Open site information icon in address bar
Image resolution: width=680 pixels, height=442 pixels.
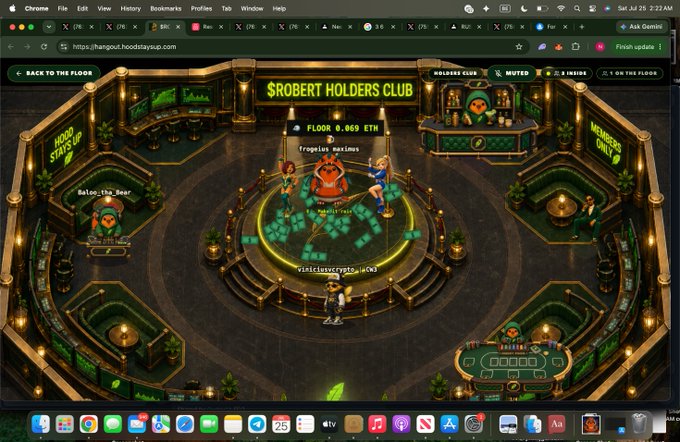click(x=64, y=47)
